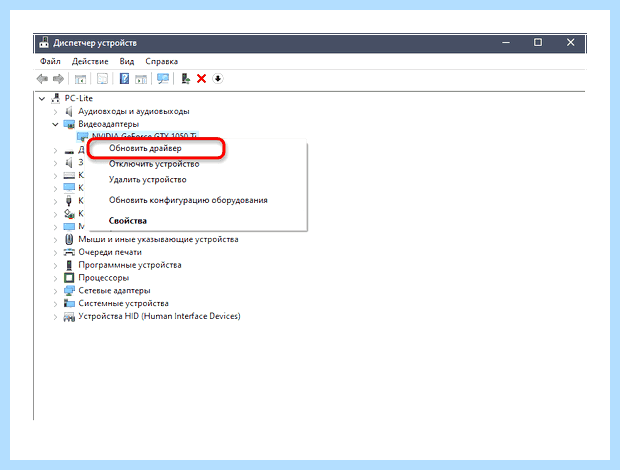Click the processor chip icon beside Процессоры
The height and width of the screenshot is (470, 620).
coord(69,278)
